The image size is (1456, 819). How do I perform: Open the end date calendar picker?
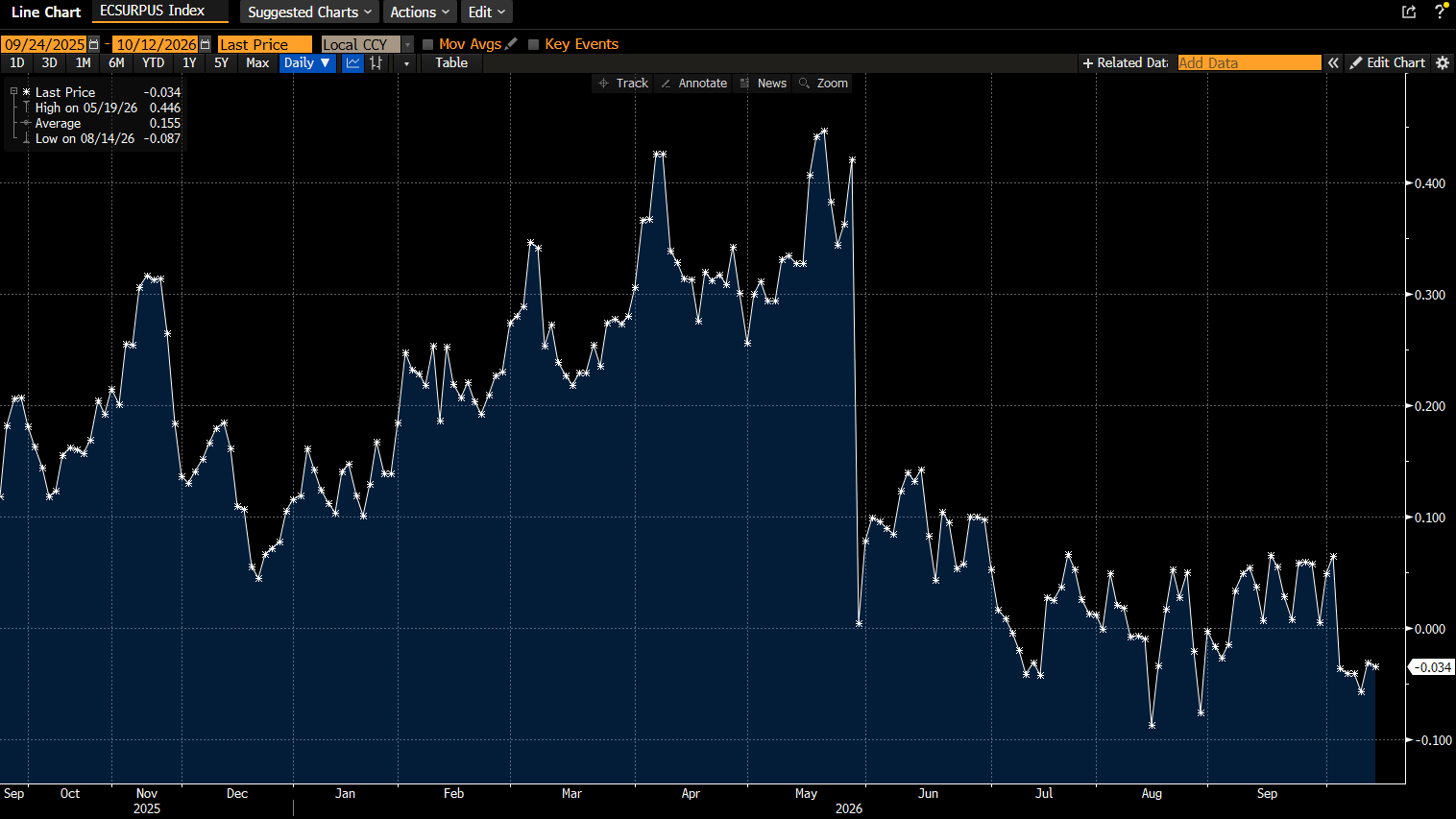coord(205,44)
